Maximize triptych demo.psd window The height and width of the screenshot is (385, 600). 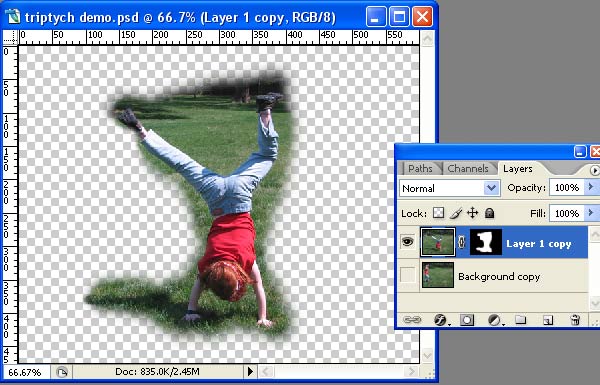click(399, 17)
